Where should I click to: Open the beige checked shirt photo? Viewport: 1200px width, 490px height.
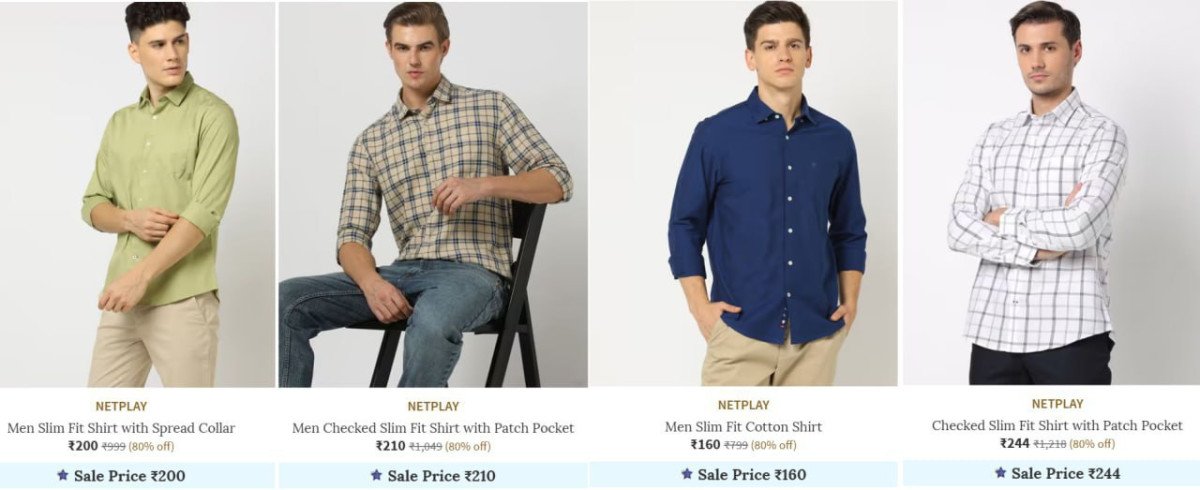[433, 194]
